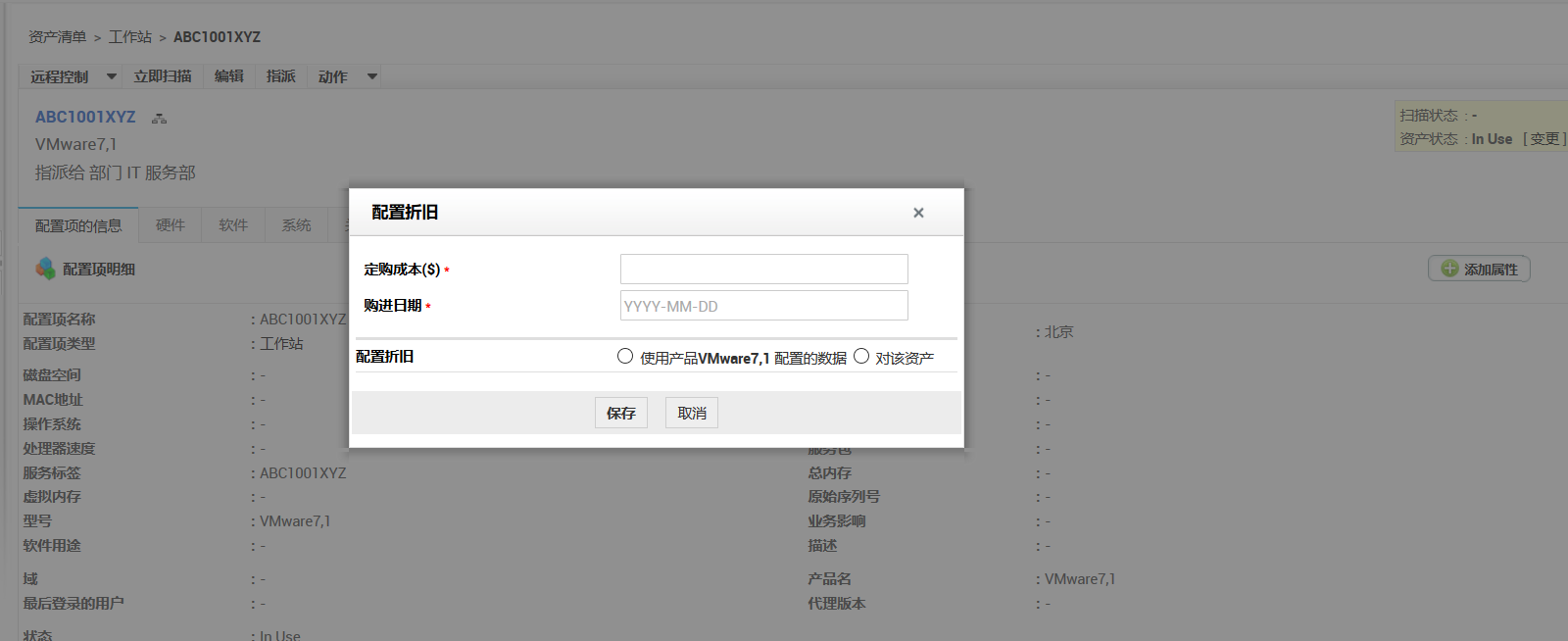Viewport: 1568px width, 641px height.
Task: Open the 远程控制 dropdown arrow
Action: pyautogui.click(x=112, y=76)
